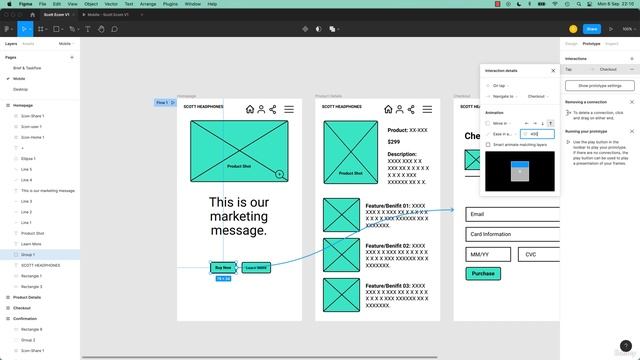Select the Text tool
This screenshot has width=640, height=360.
click(88, 29)
